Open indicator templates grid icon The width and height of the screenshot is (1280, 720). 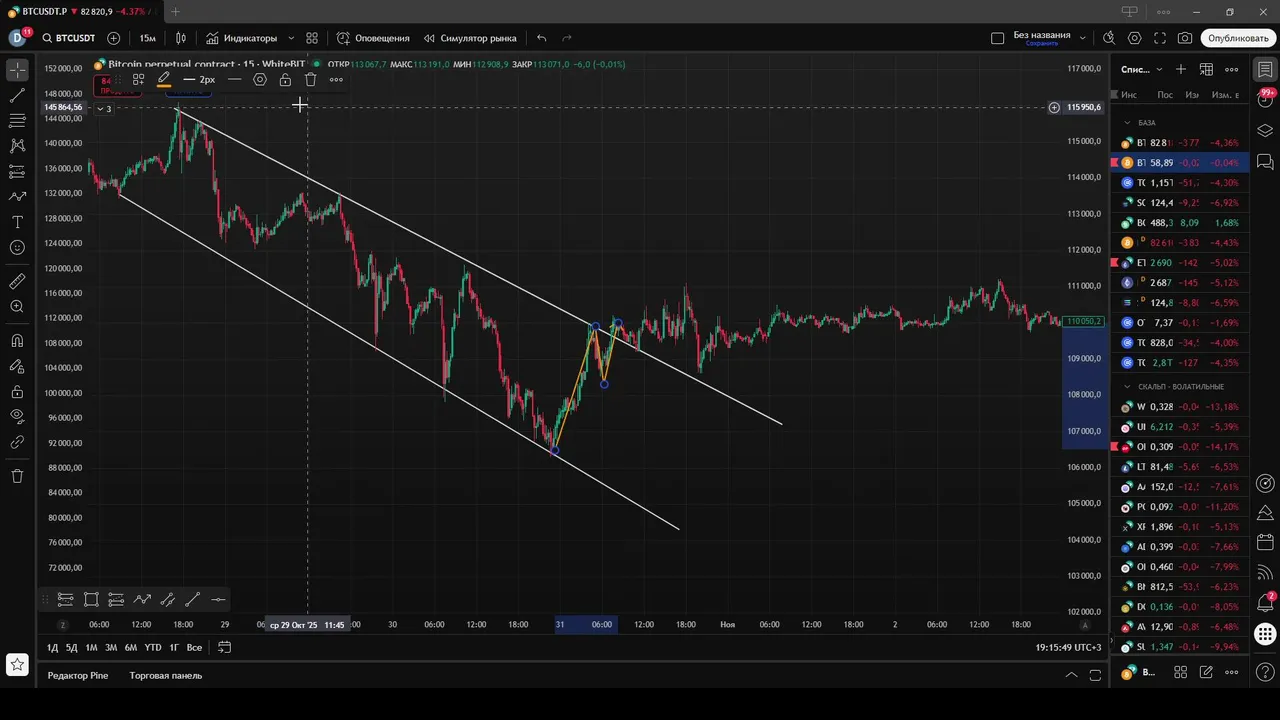312,38
